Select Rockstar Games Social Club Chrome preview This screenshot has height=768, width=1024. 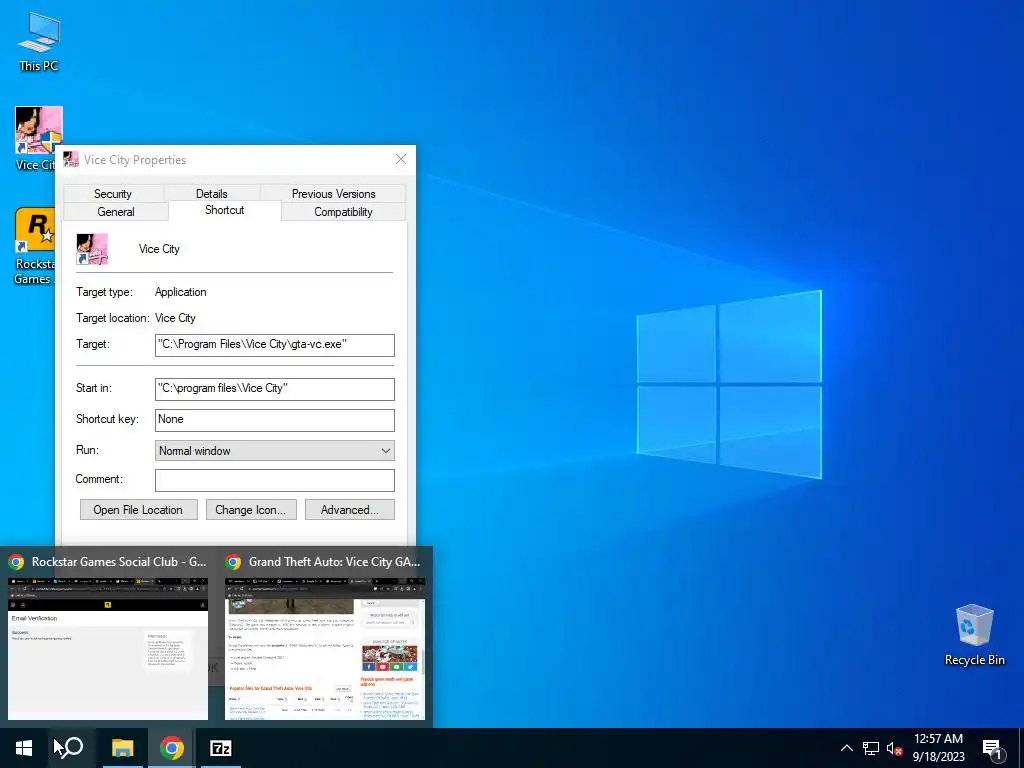[x=108, y=648]
